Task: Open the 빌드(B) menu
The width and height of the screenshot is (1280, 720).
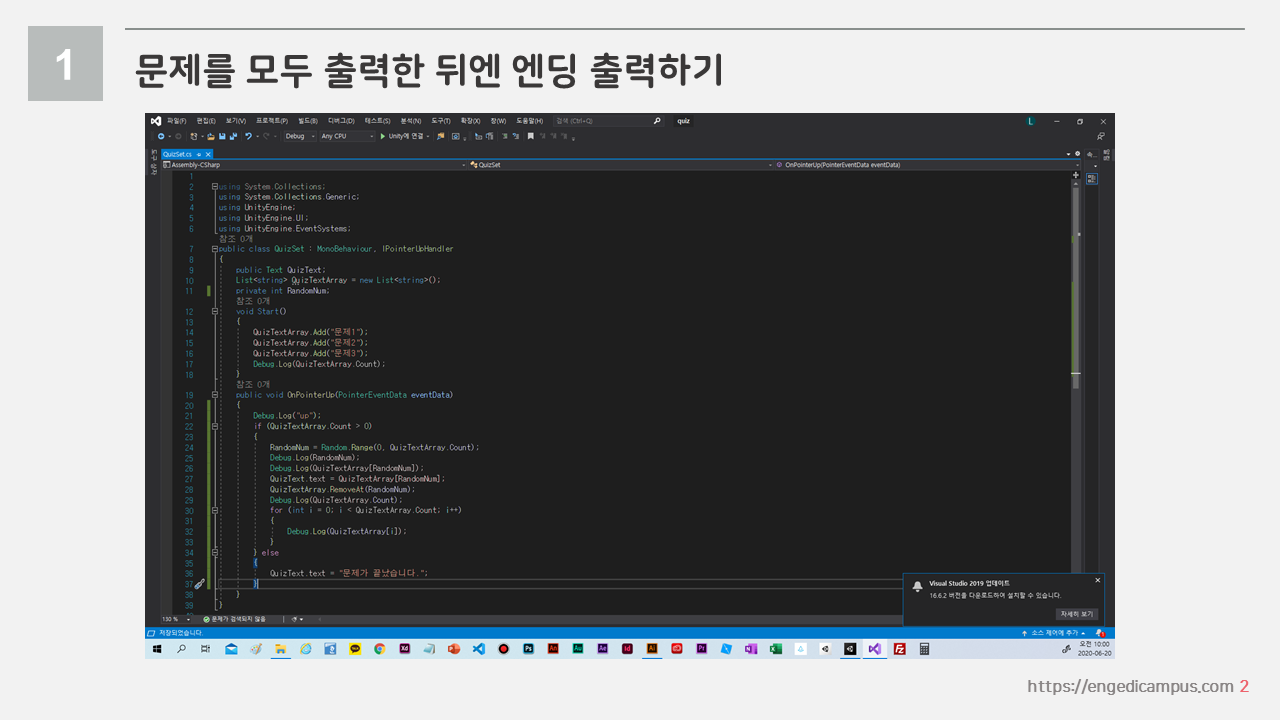Action: pyautogui.click(x=308, y=121)
